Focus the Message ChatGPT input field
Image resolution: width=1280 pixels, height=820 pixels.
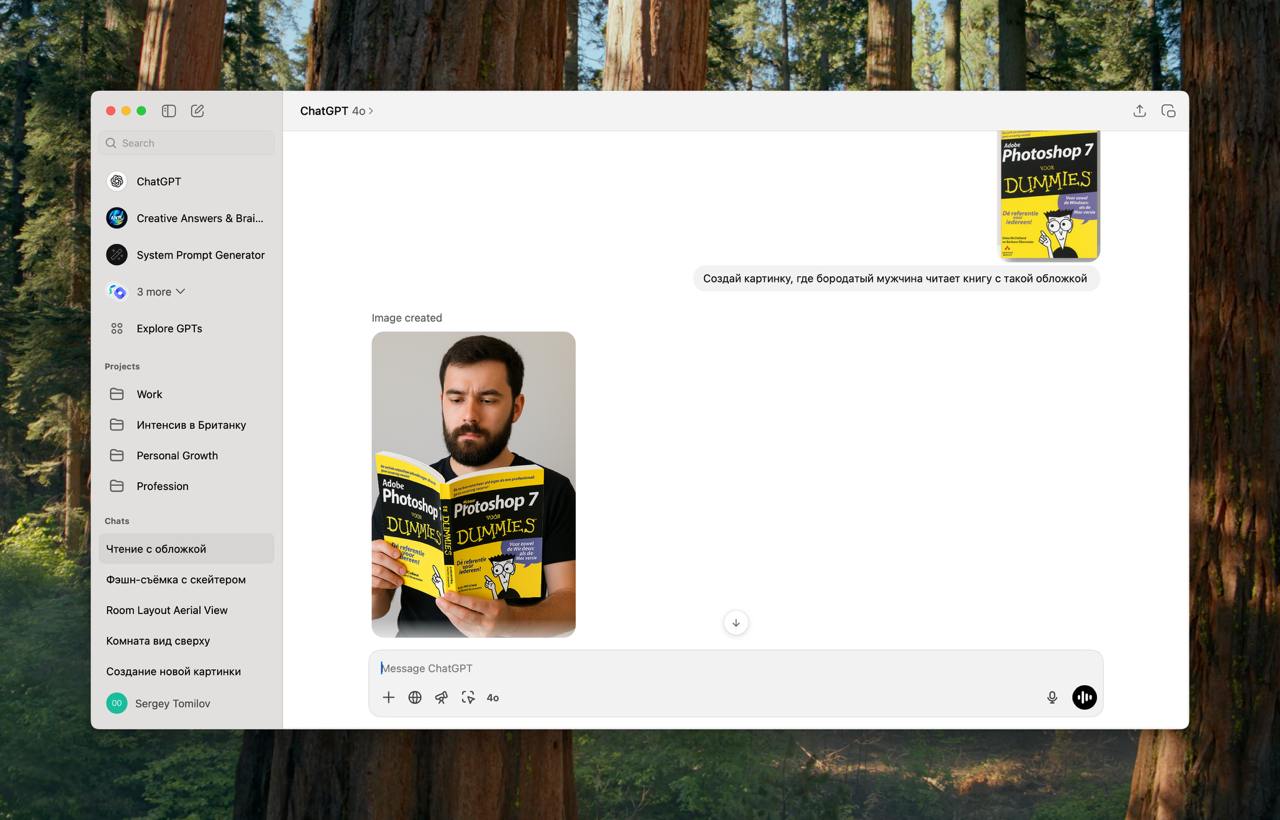pyautogui.click(x=735, y=668)
